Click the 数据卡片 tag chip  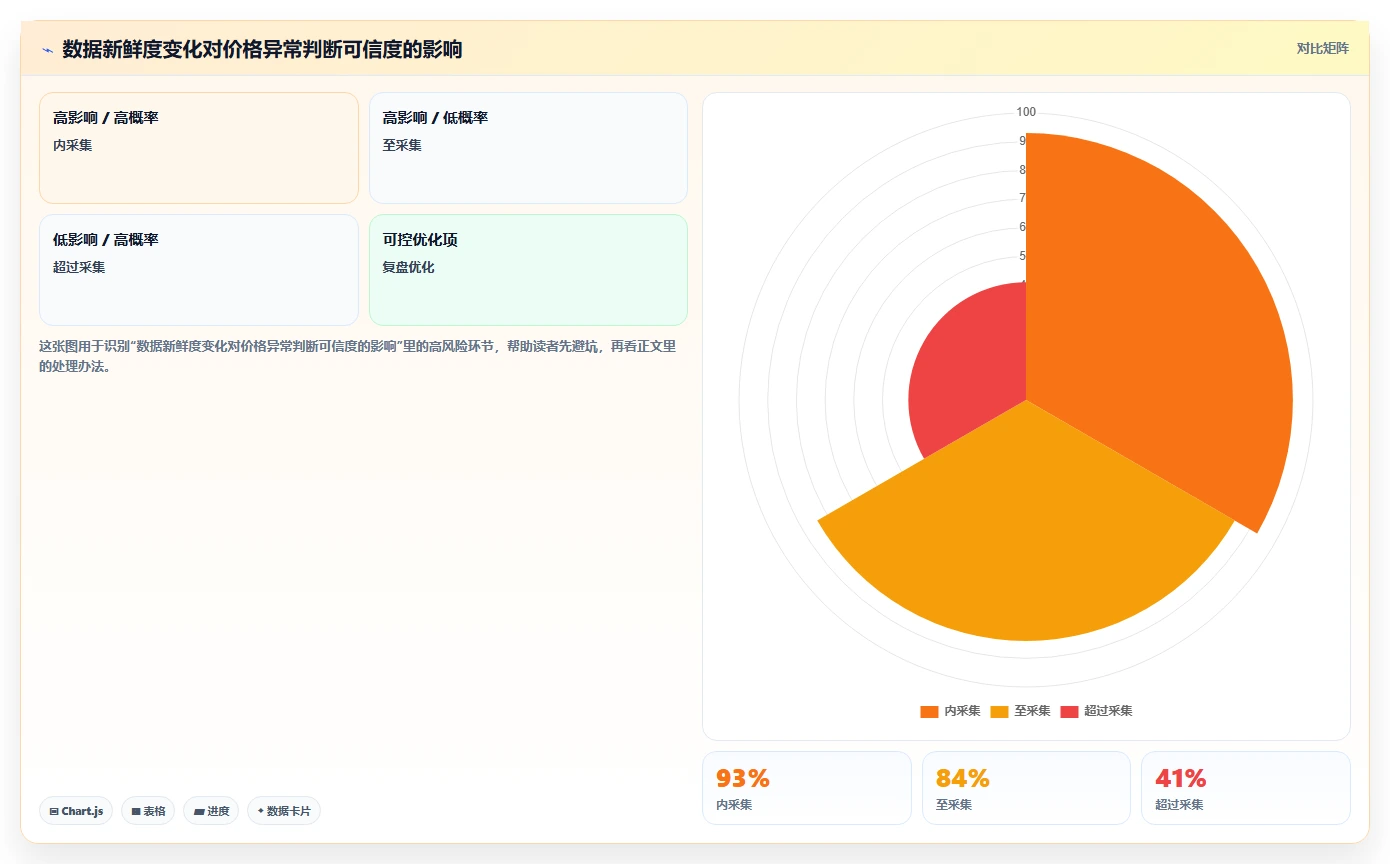coord(284,811)
